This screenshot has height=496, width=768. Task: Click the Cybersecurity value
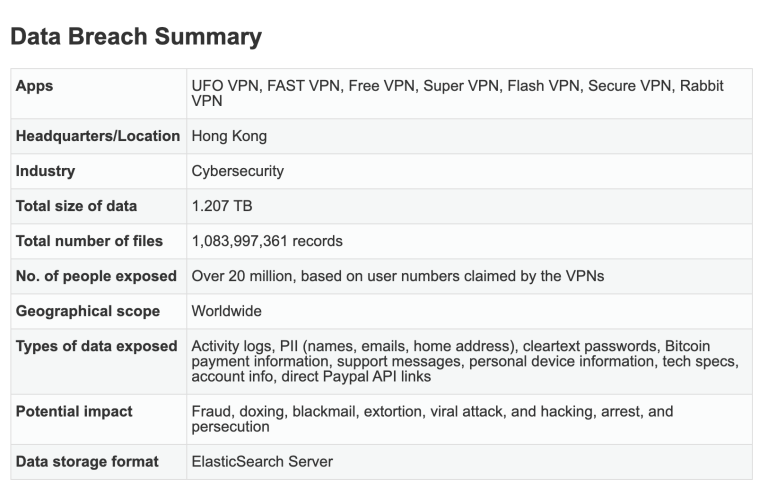(238, 171)
